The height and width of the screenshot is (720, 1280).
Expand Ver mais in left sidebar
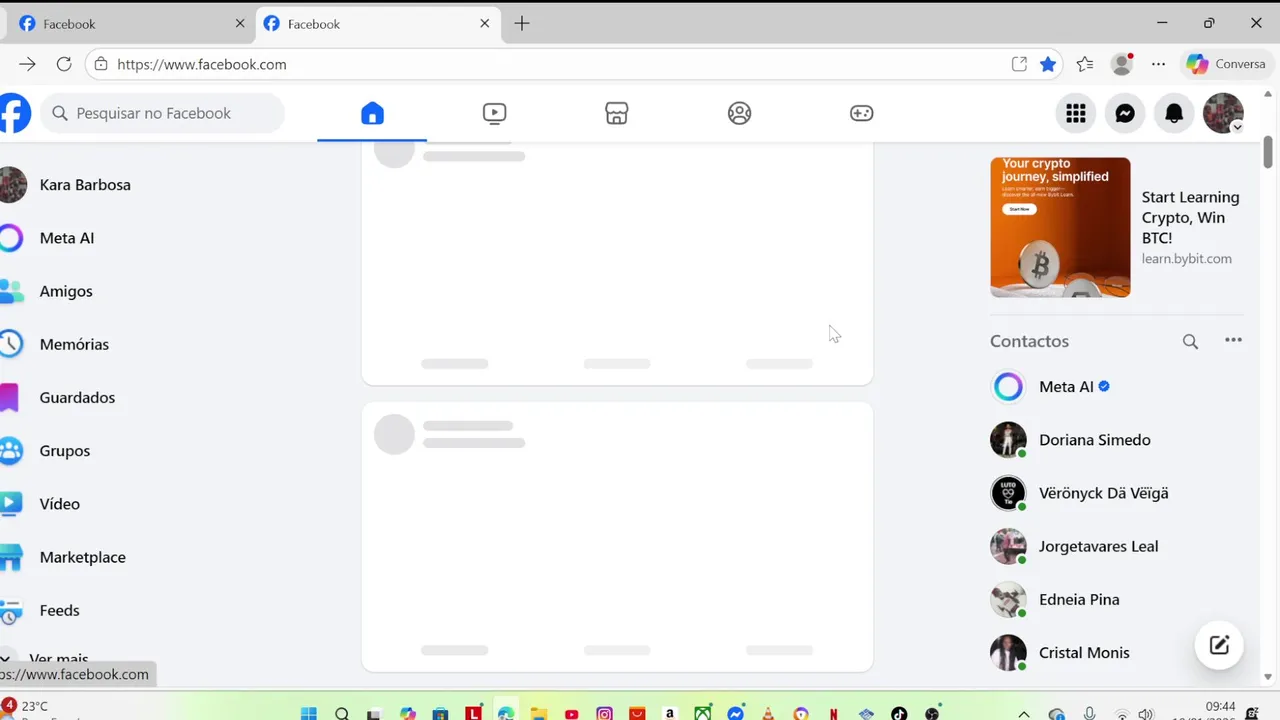coord(59,658)
